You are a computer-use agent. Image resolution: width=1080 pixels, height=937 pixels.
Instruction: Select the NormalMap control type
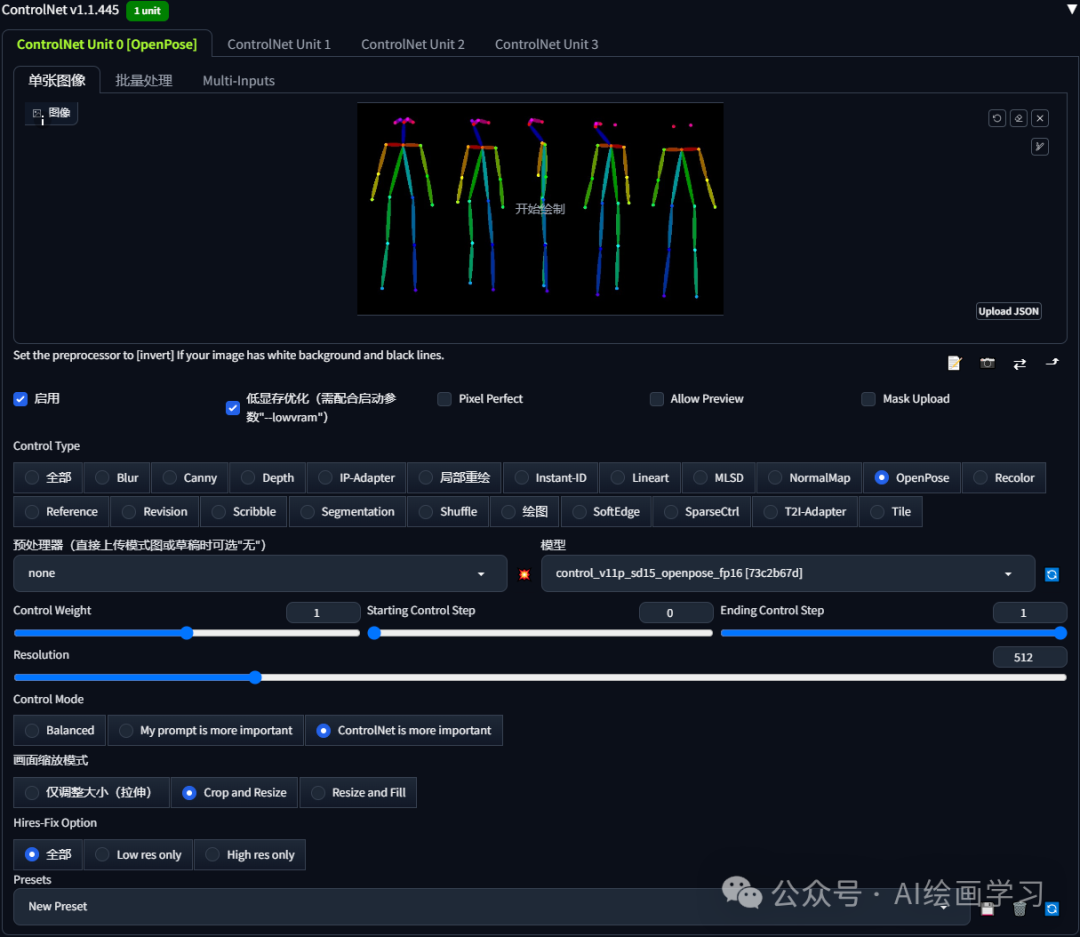[809, 477]
